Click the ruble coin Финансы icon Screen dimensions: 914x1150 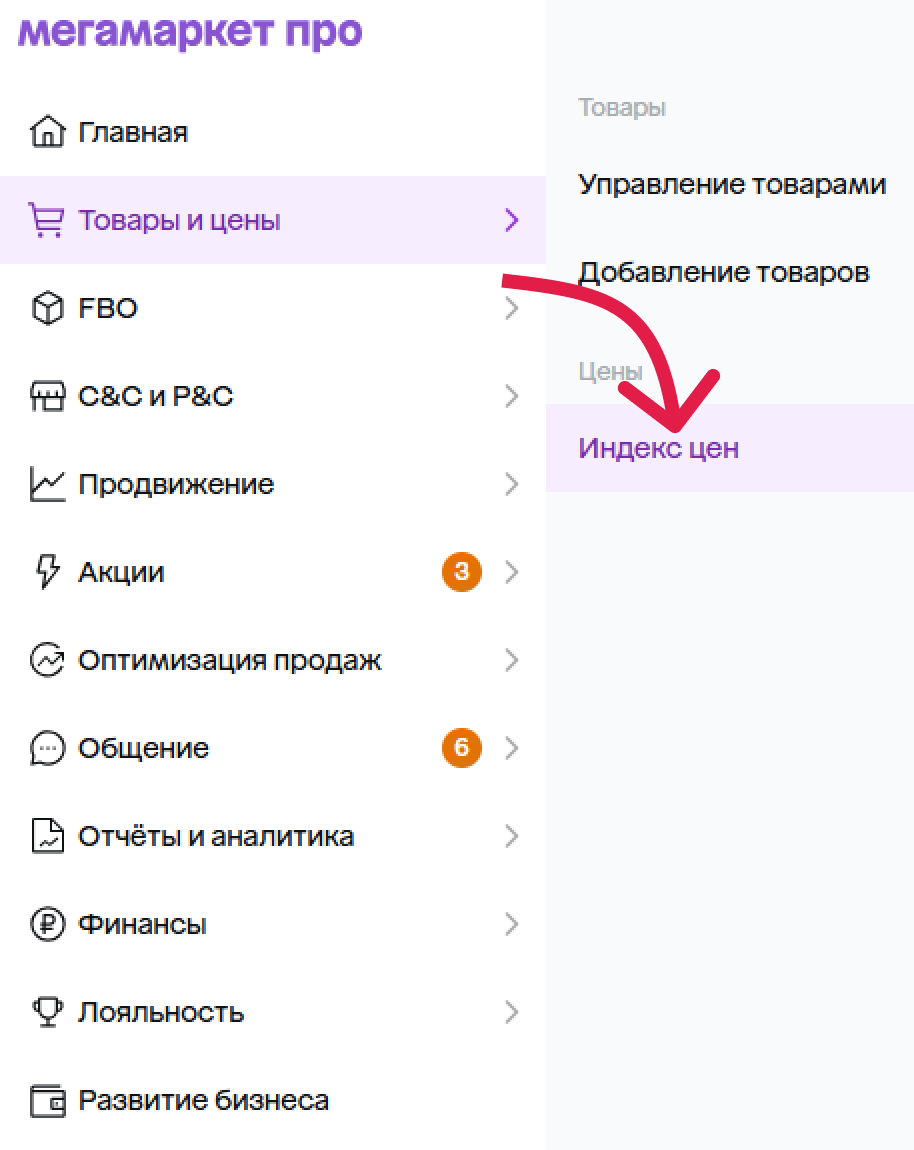click(x=47, y=924)
